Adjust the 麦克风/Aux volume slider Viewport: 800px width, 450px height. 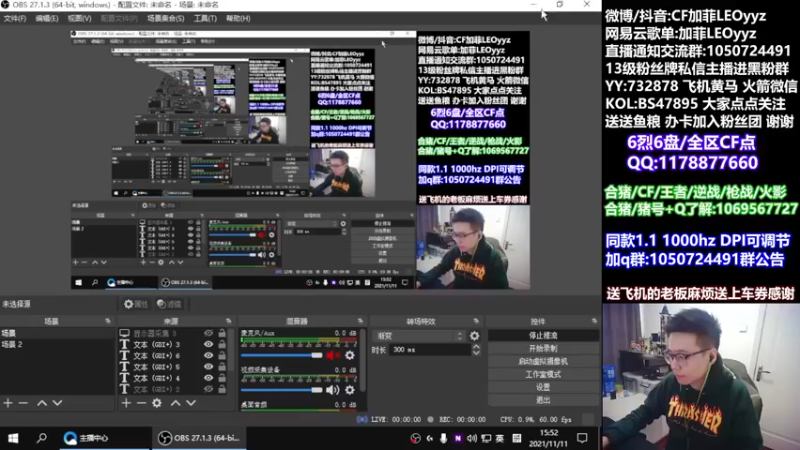pos(282,355)
